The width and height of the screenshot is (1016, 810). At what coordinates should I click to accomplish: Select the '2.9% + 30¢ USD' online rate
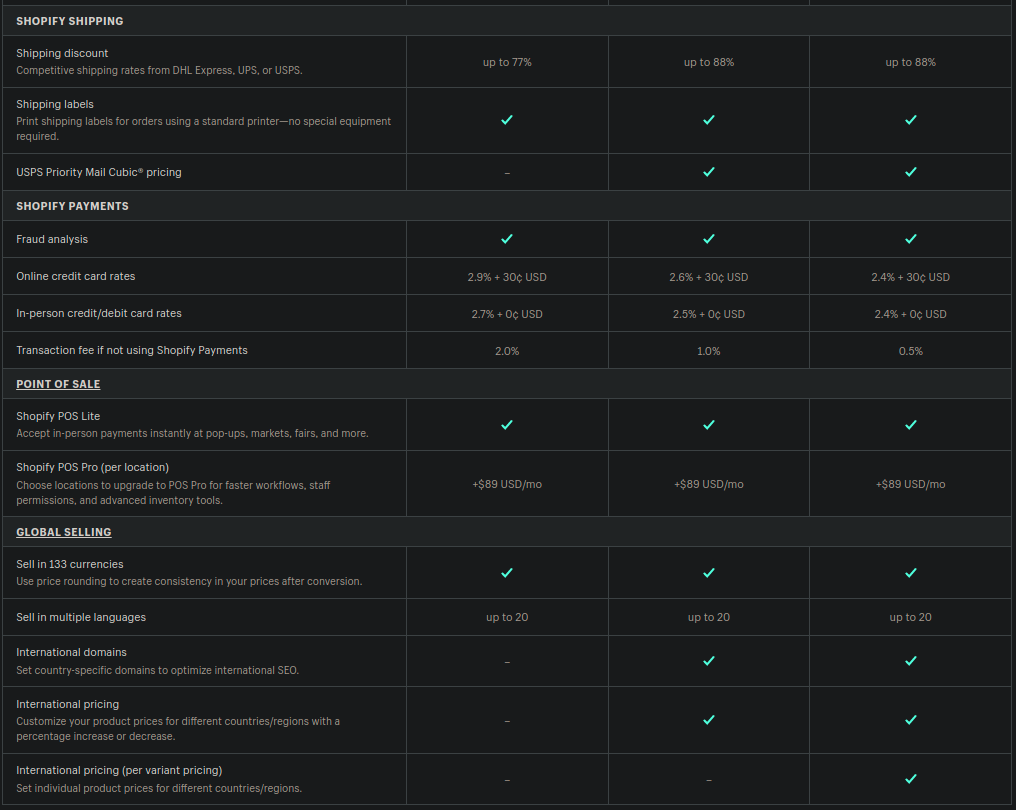pyautogui.click(x=507, y=277)
